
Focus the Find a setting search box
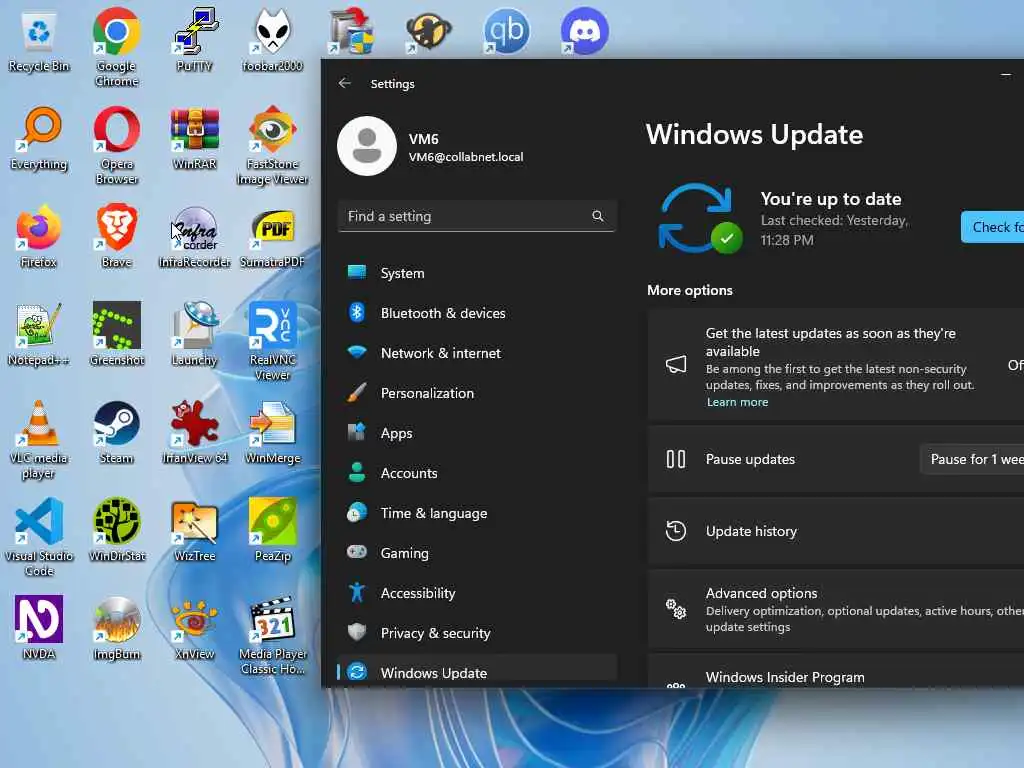coord(477,216)
